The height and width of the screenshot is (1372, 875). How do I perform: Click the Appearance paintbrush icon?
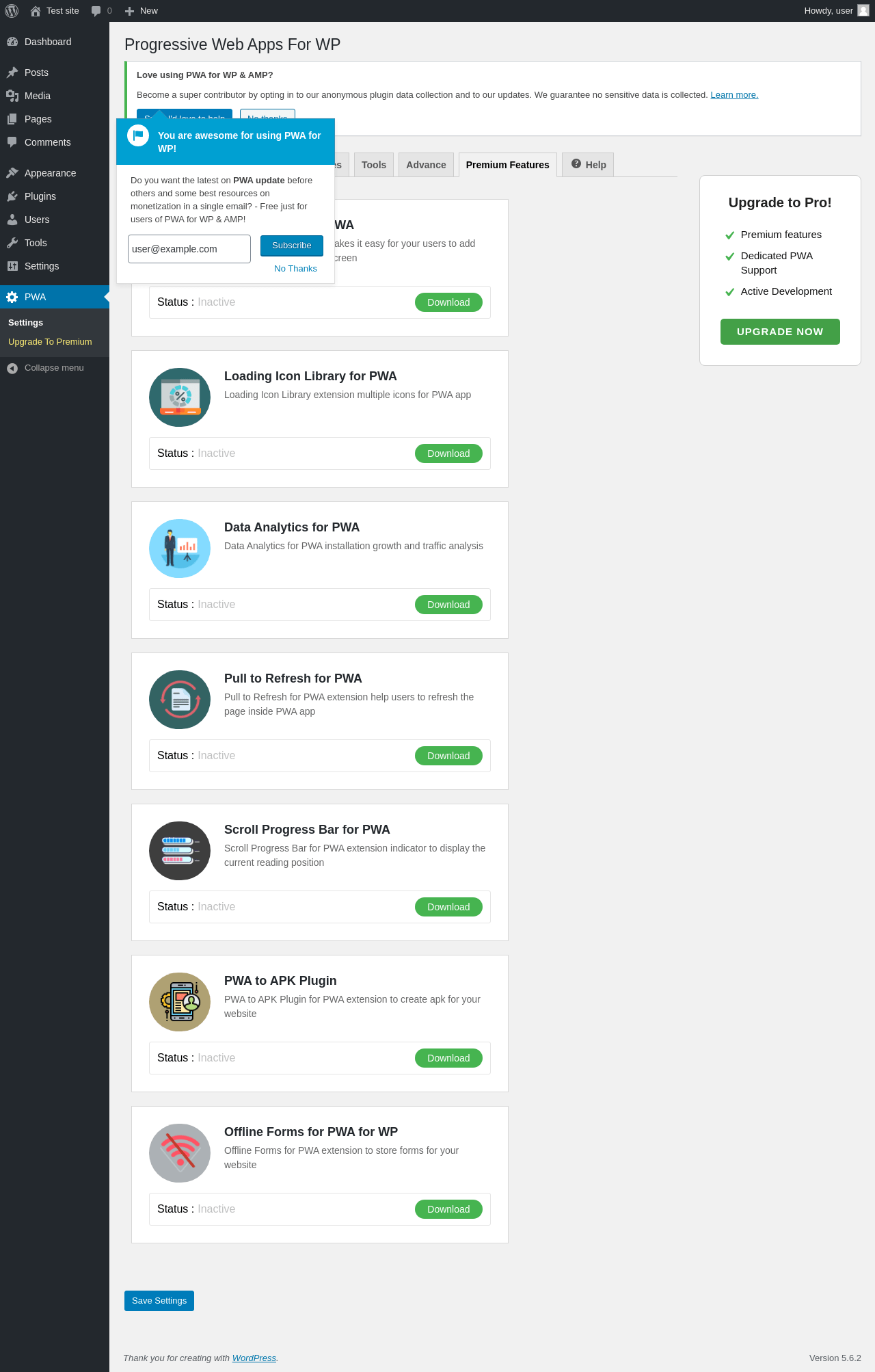coord(12,173)
